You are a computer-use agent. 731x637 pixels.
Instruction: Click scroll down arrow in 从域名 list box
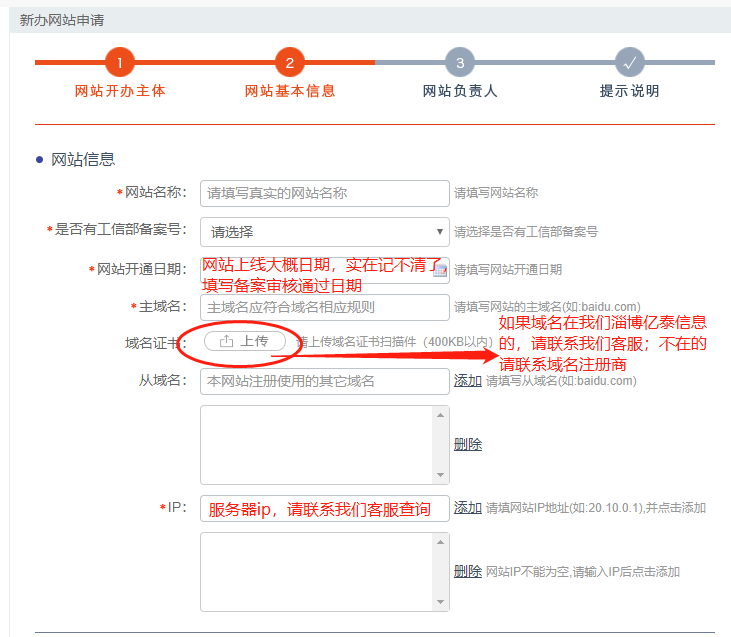point(441,476)
